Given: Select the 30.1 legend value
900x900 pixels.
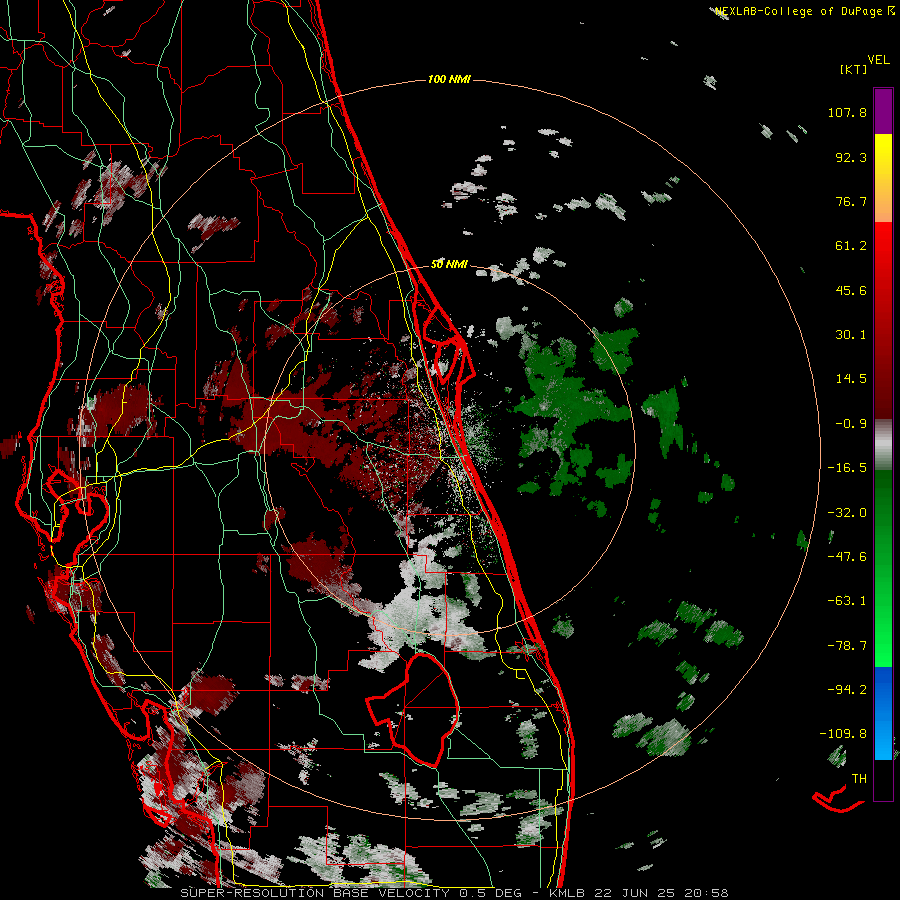Looking at the screenshot, I should [851, 335].
